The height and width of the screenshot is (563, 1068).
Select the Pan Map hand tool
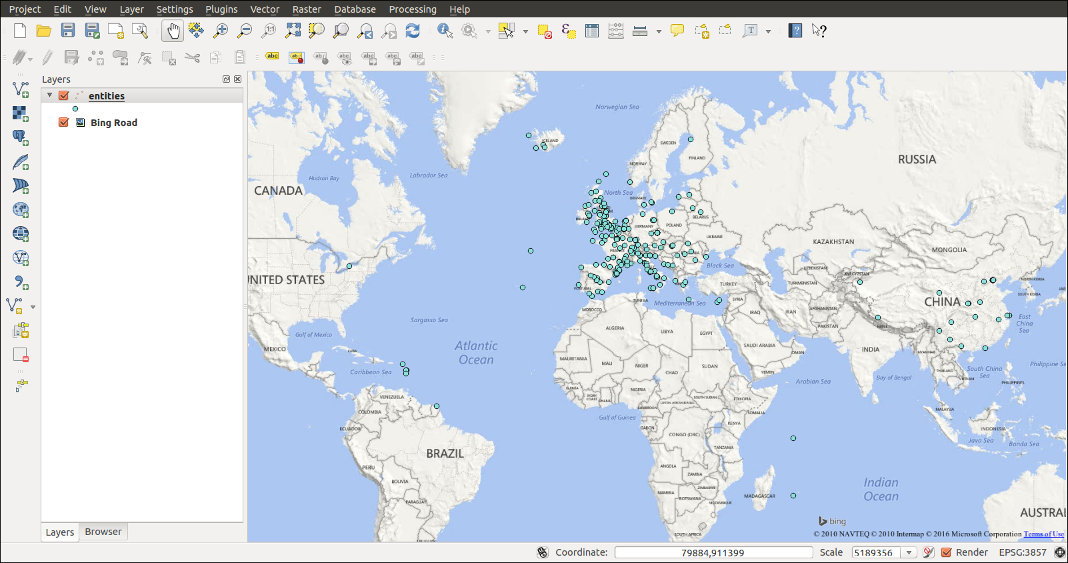pyautogui.click(x=172, y=31)
